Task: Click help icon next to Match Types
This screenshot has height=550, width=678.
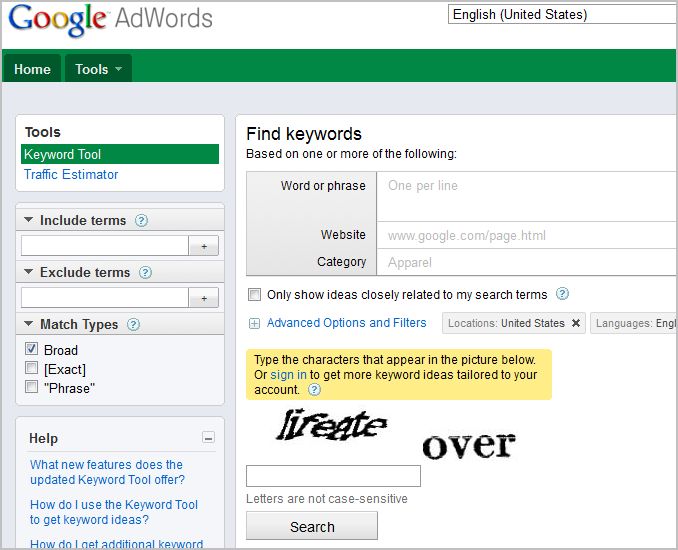Action: point(134,325)
